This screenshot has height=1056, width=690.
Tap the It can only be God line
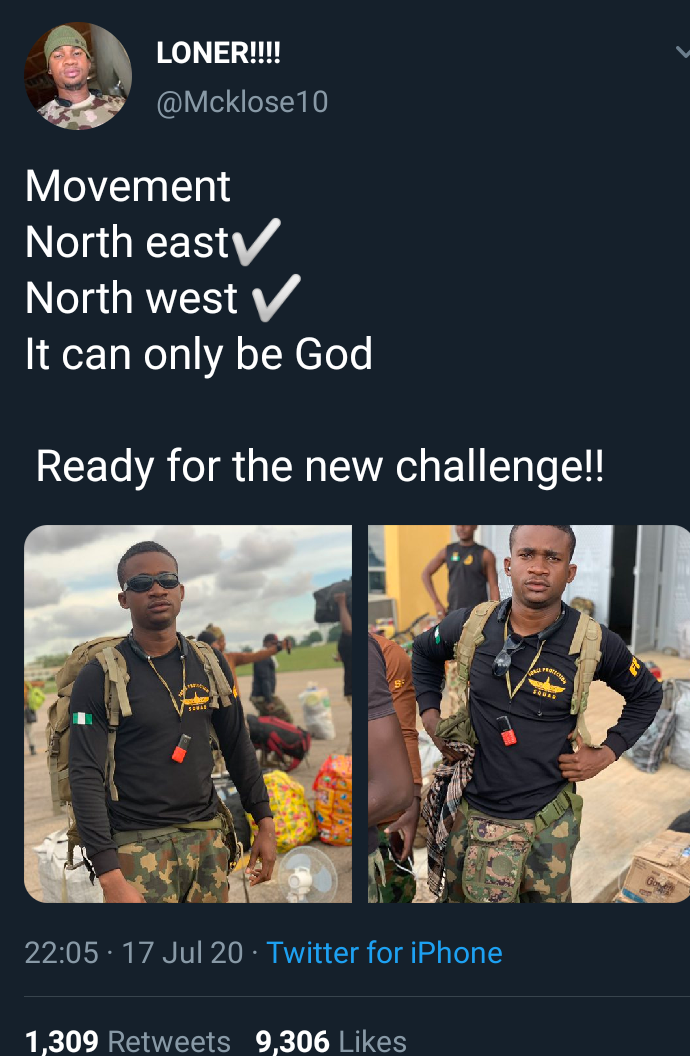[199, 355]
